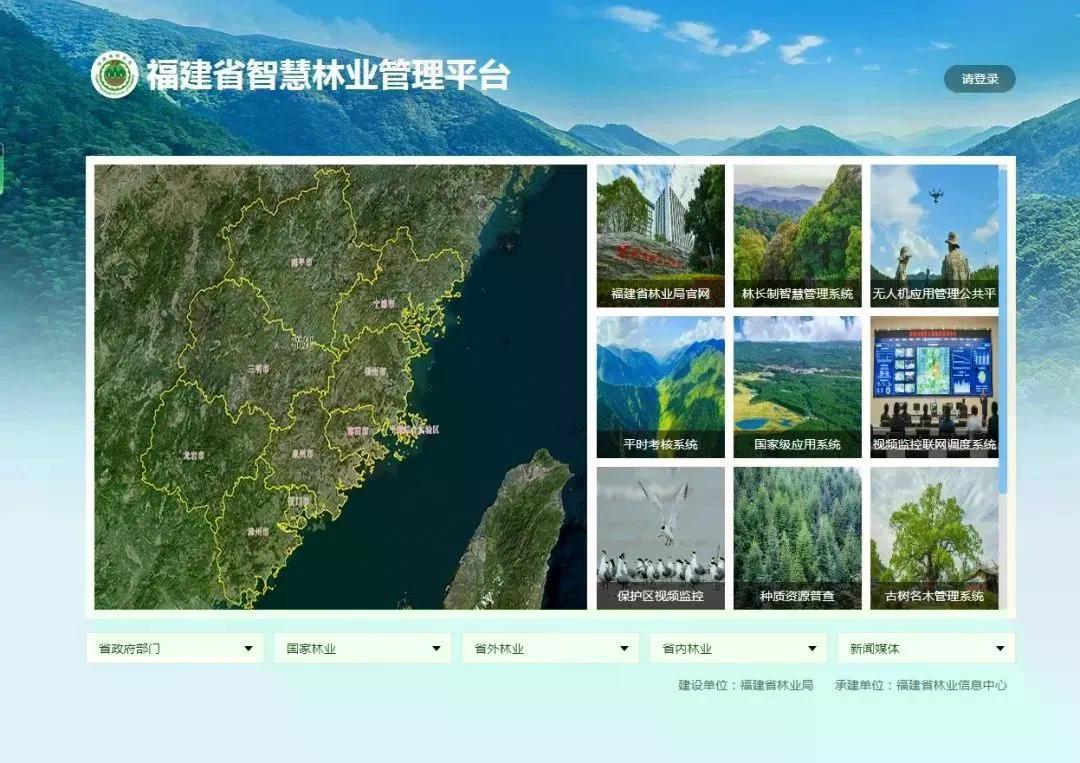
Task: Open the 林长制智慧管理系统 card
Action: [797, 236]
